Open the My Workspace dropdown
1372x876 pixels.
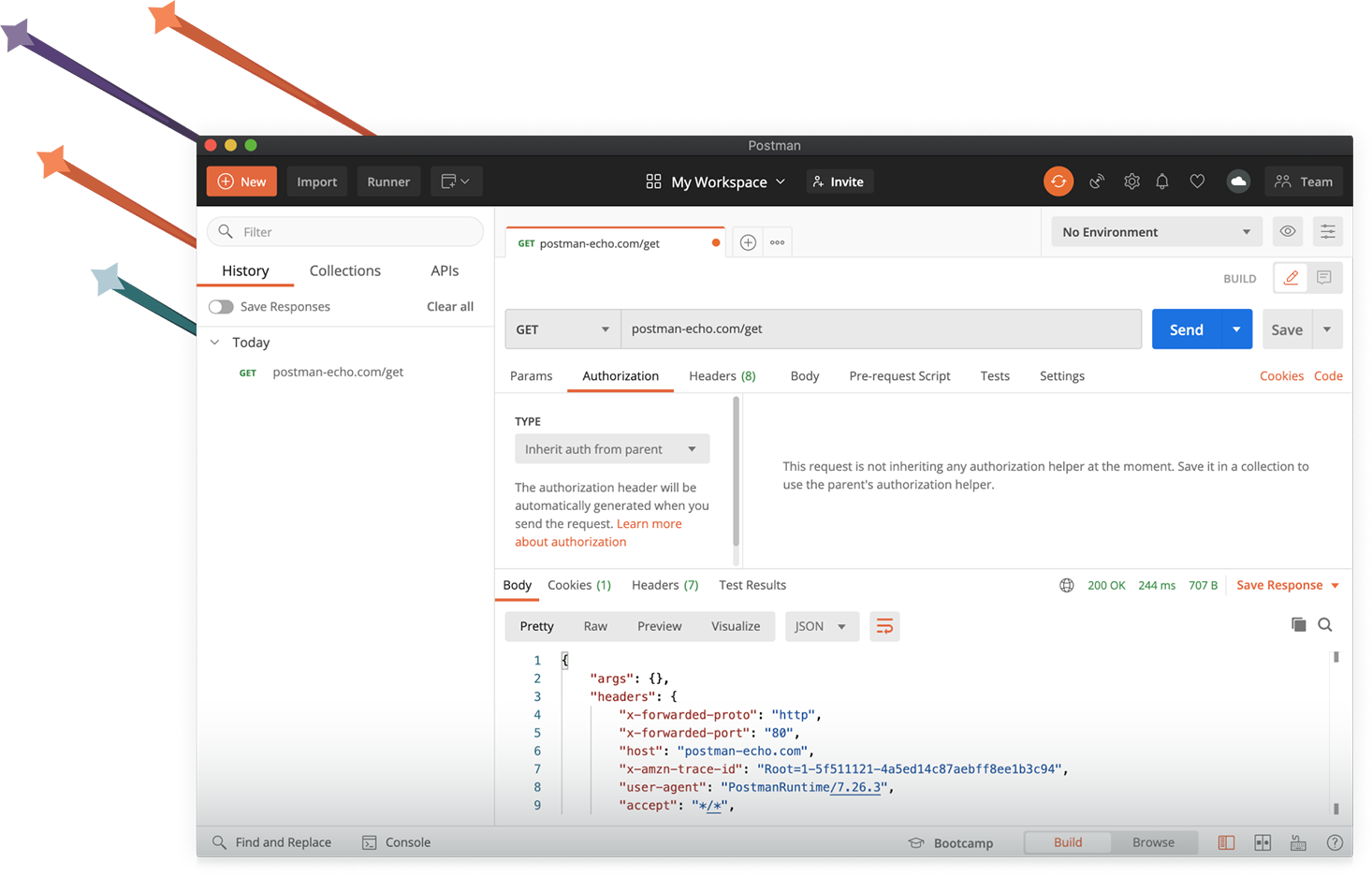pyautogui.click(x=716, y=182)
